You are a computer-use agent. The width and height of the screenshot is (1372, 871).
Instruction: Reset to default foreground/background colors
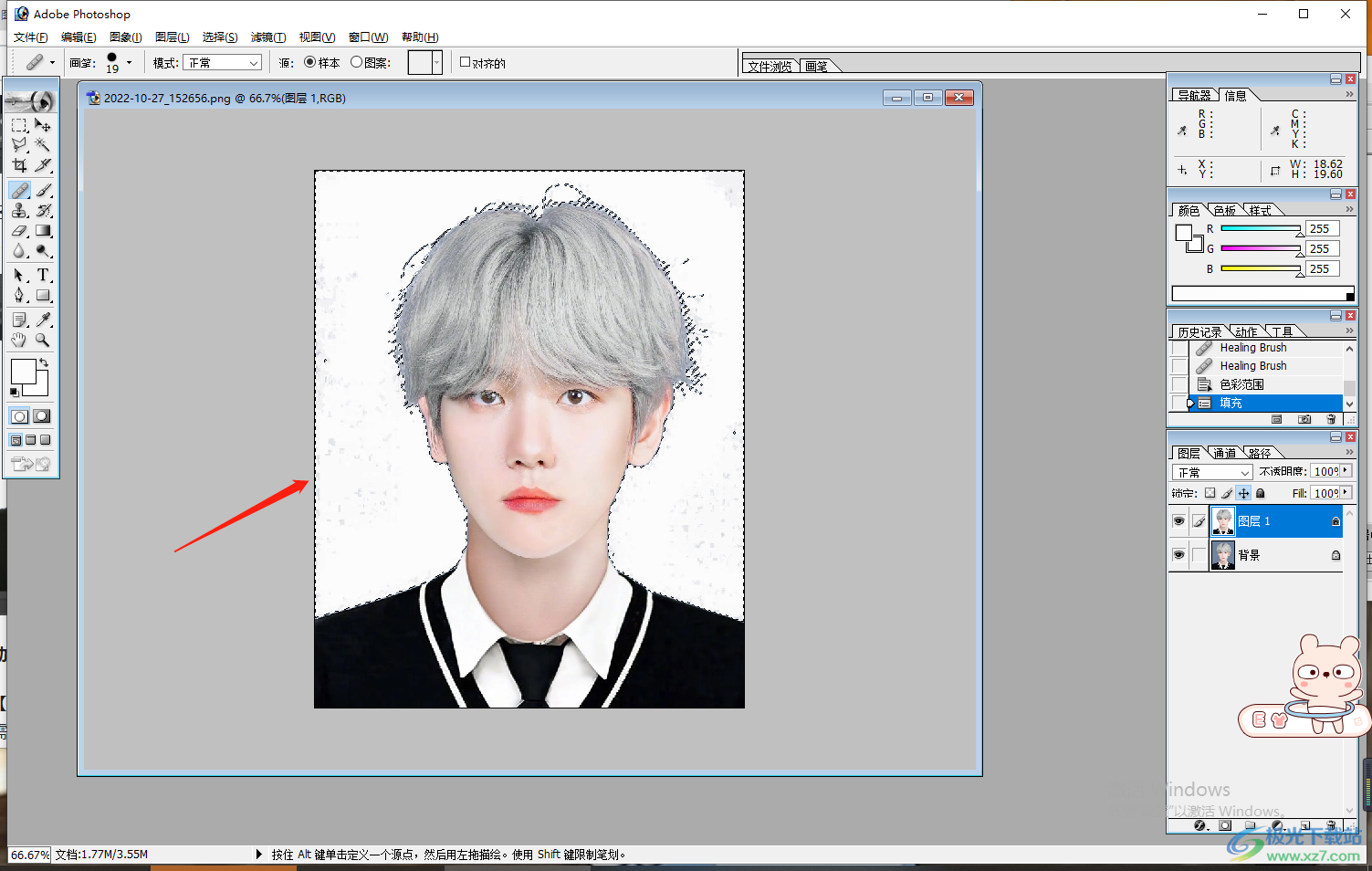click(x=14, y=392)
